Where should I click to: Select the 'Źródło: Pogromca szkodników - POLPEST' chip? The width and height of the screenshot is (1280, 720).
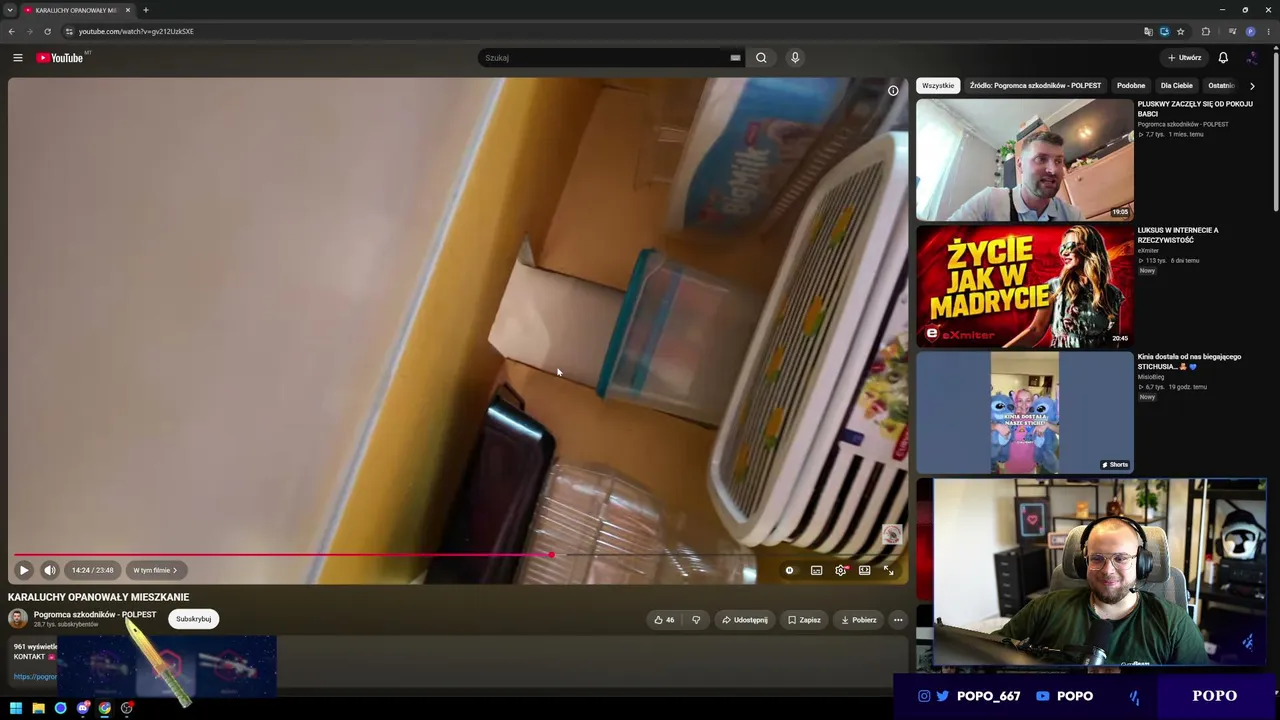tap(1035, 86)
